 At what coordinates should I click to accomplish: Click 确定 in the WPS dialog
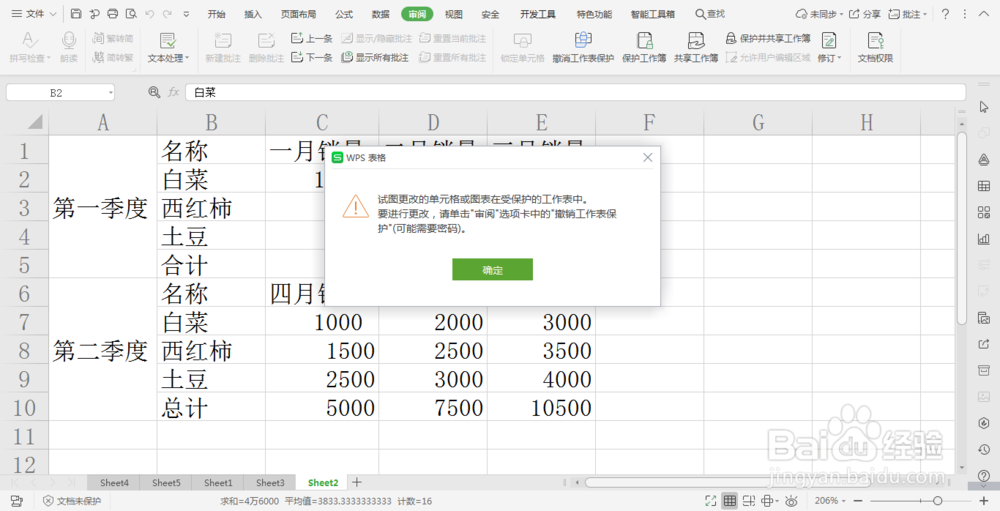pos(492,269)
